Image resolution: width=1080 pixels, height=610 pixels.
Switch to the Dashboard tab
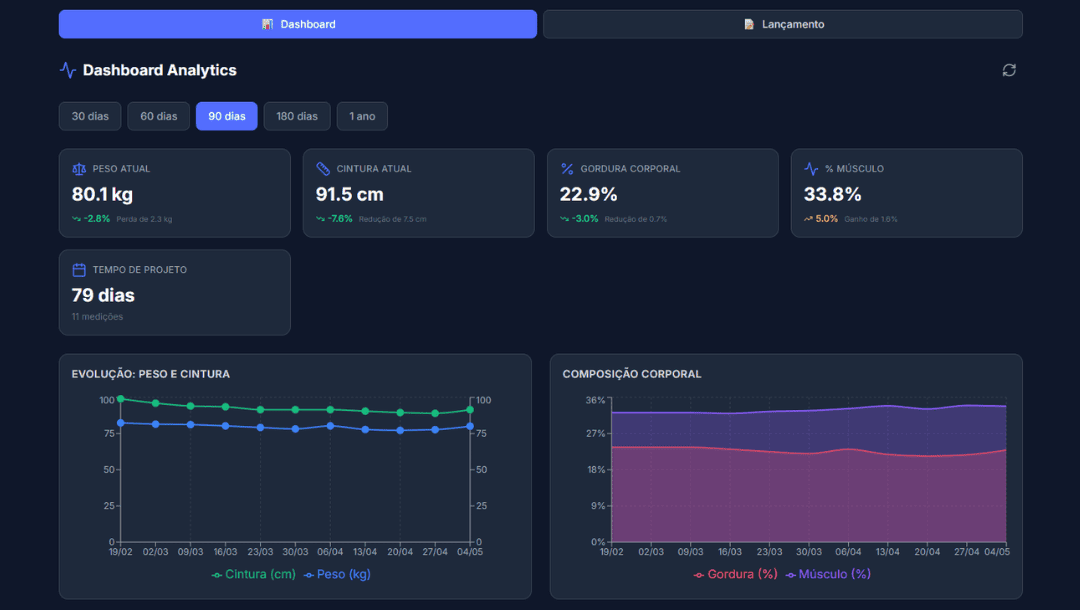(x=298, y=24)
